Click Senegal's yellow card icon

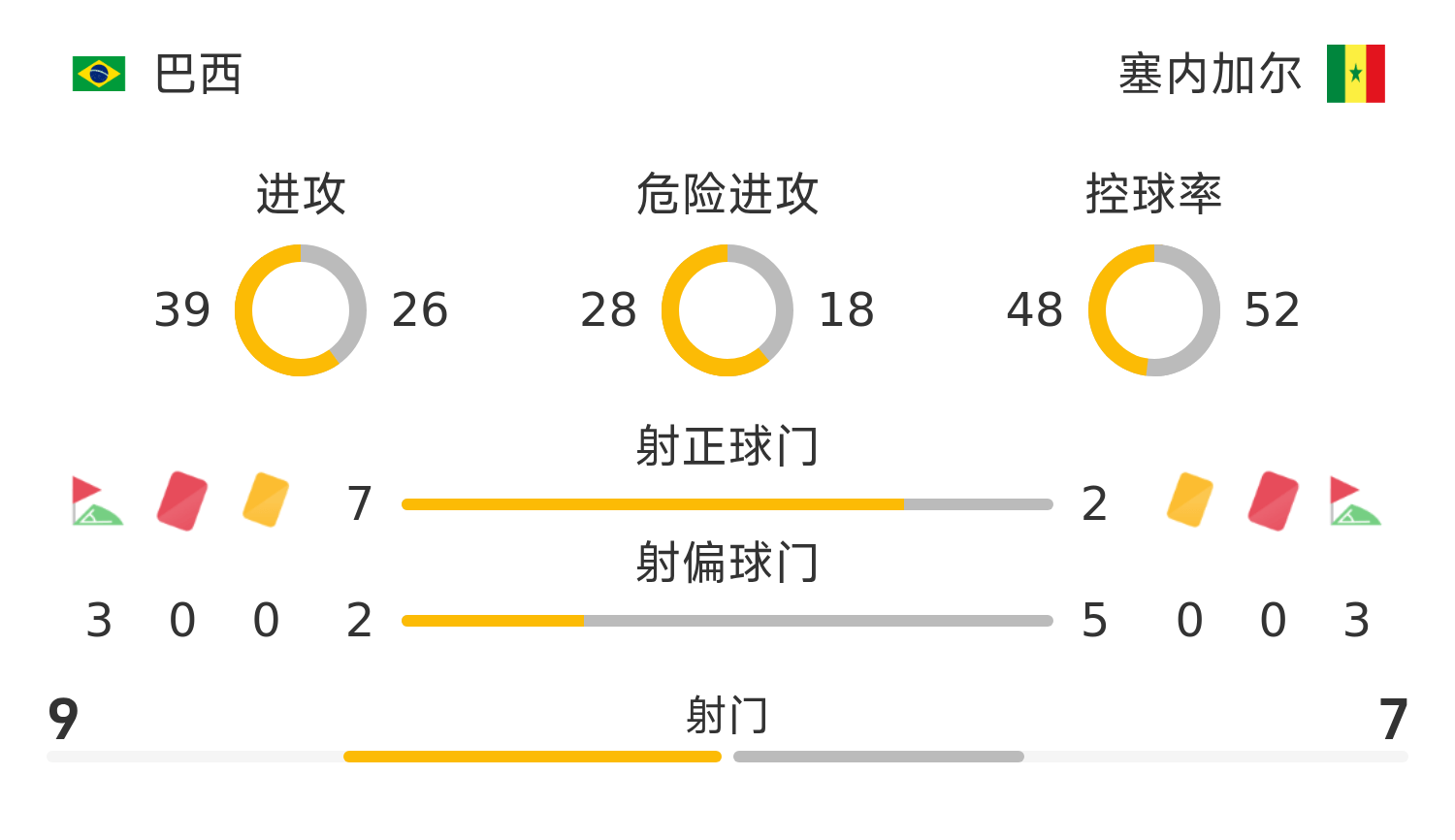[x=1190, y=501]
